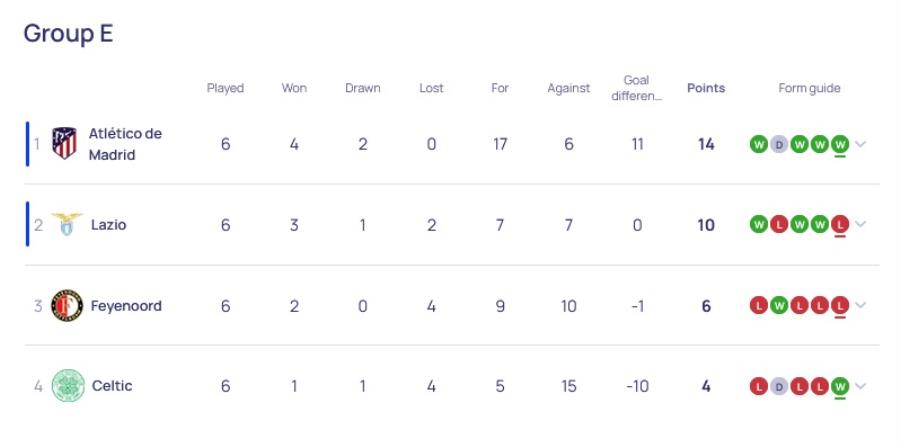Viewport: 900px width, 447px height.
Task: Click Atlético's grey draw form badge
Action: click(x=779, y=144)
